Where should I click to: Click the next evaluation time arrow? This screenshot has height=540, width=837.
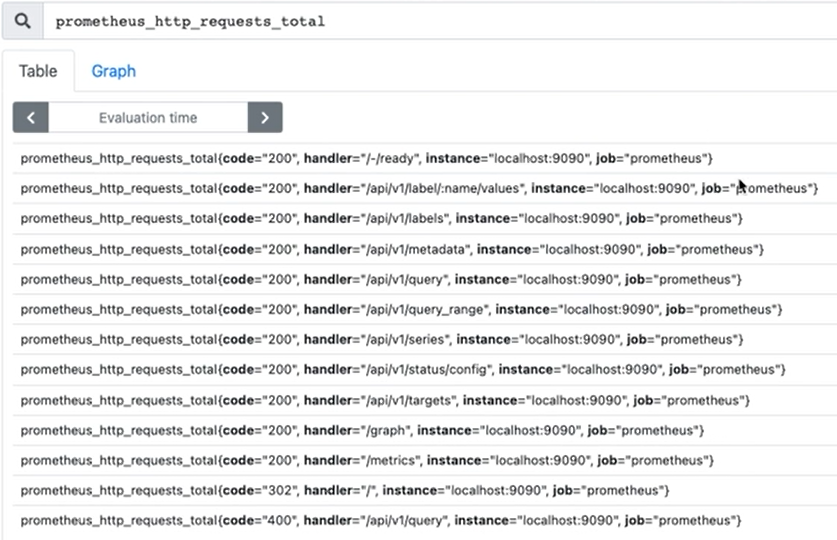pos(265,117)
